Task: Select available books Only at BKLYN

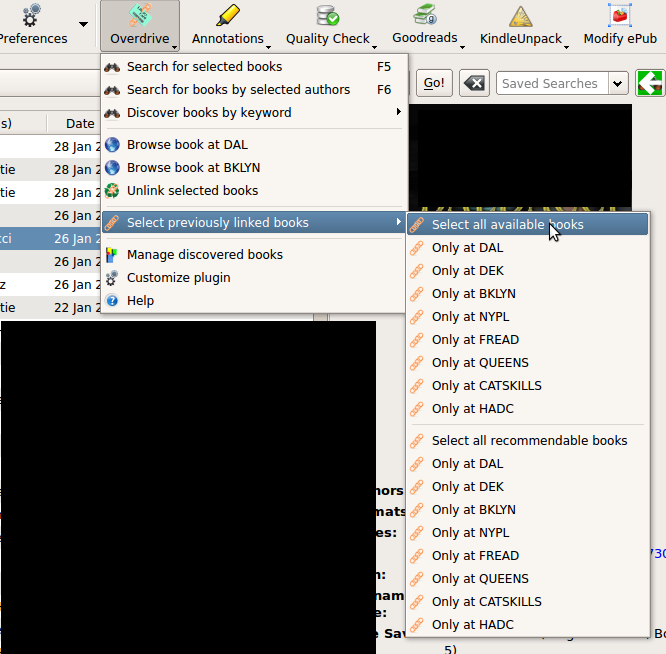Action: pos(528,293)
